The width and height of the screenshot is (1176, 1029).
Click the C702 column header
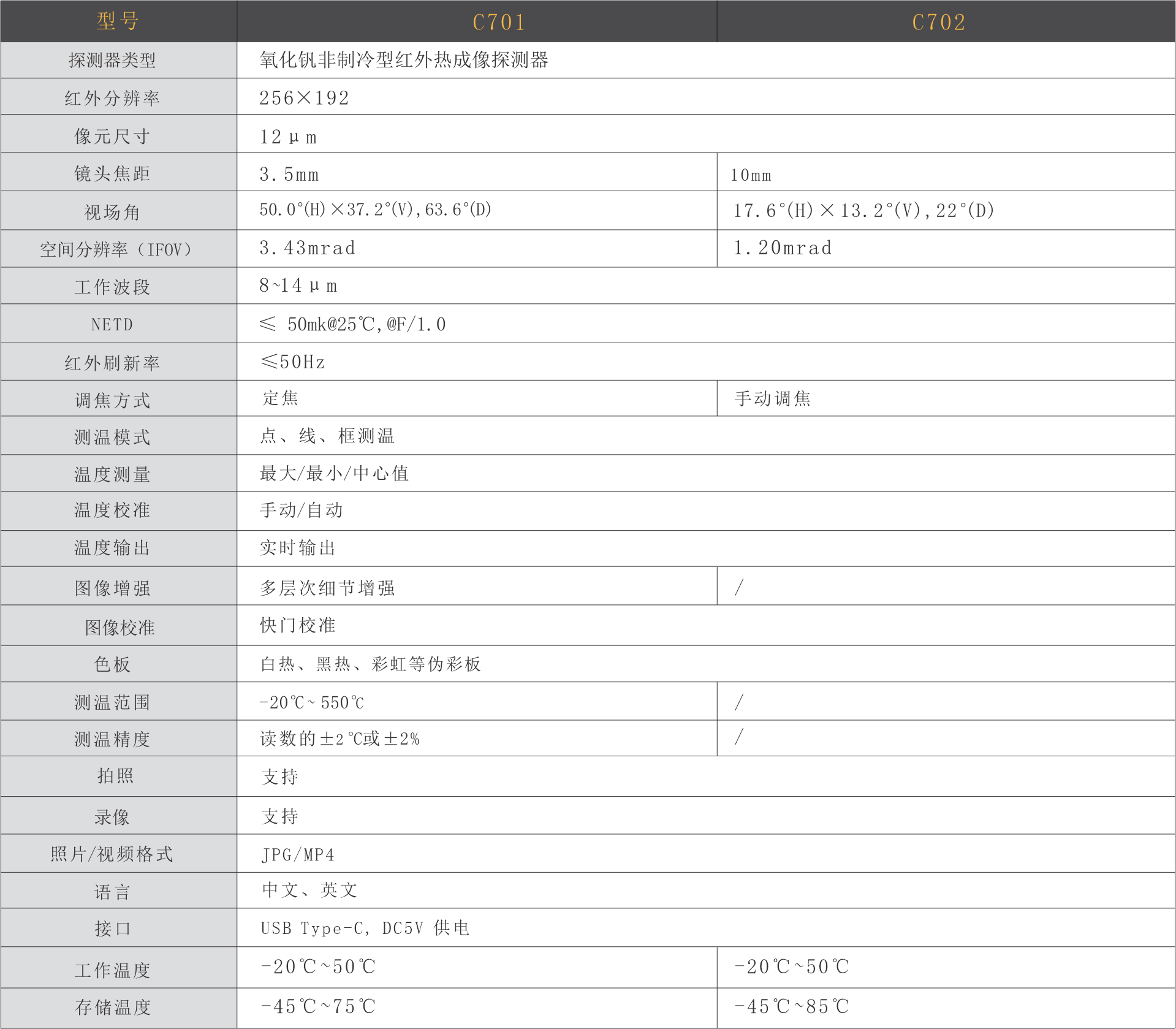(x=946, y=21)
